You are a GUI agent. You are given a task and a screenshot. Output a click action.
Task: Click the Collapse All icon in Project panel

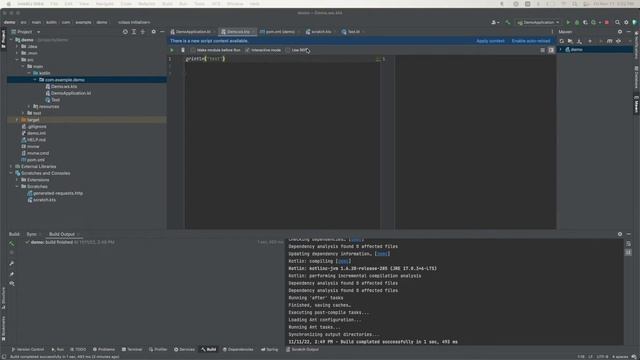tap(143, 32)
